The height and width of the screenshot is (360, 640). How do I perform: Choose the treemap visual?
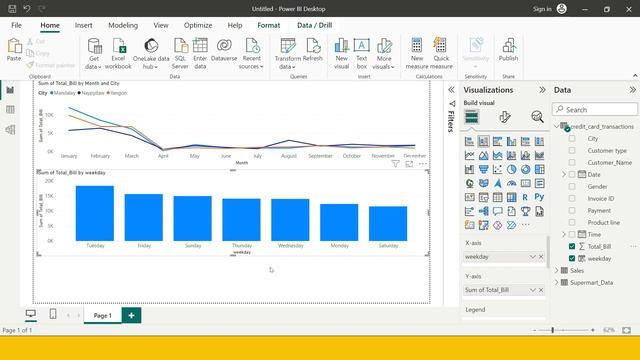coord(539,169)
